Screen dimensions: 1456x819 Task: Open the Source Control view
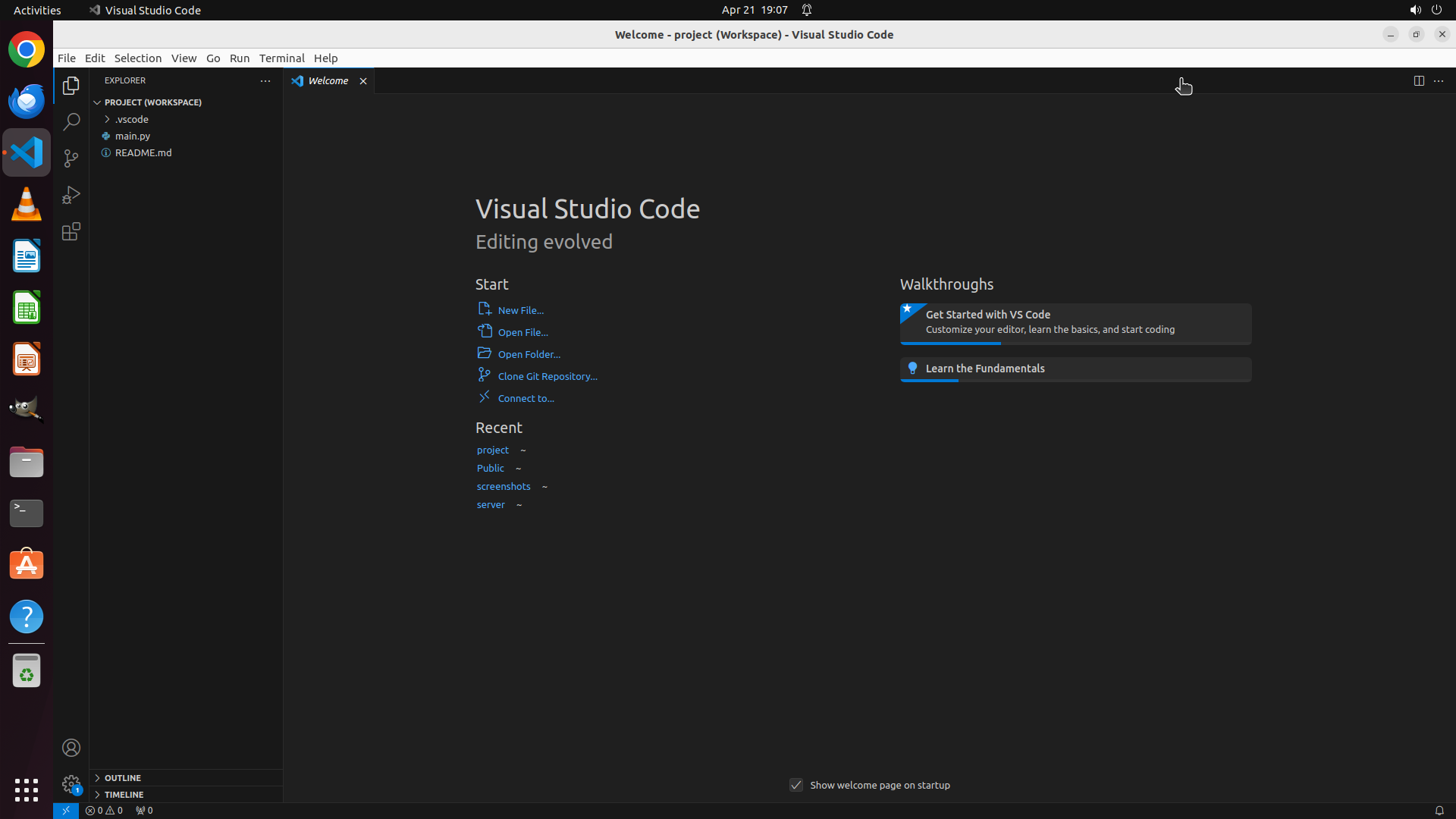(x=71, y=158)
